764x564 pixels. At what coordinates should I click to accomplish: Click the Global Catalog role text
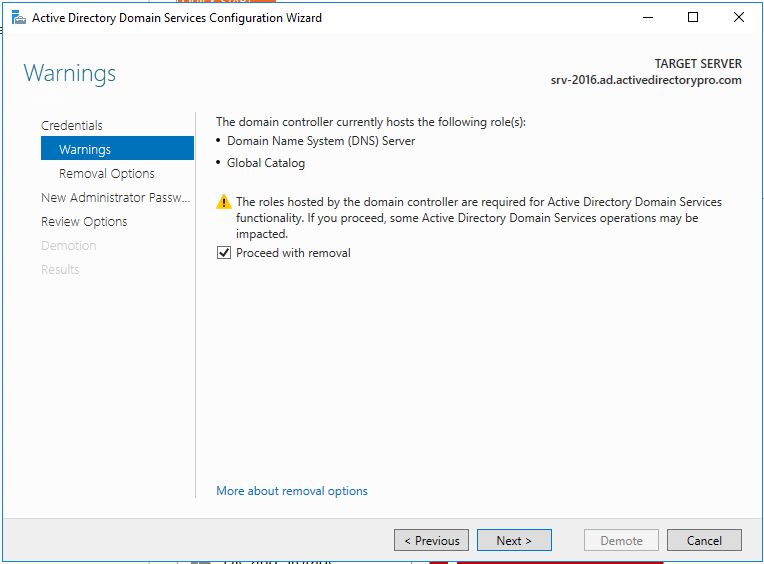click(266, 163)
